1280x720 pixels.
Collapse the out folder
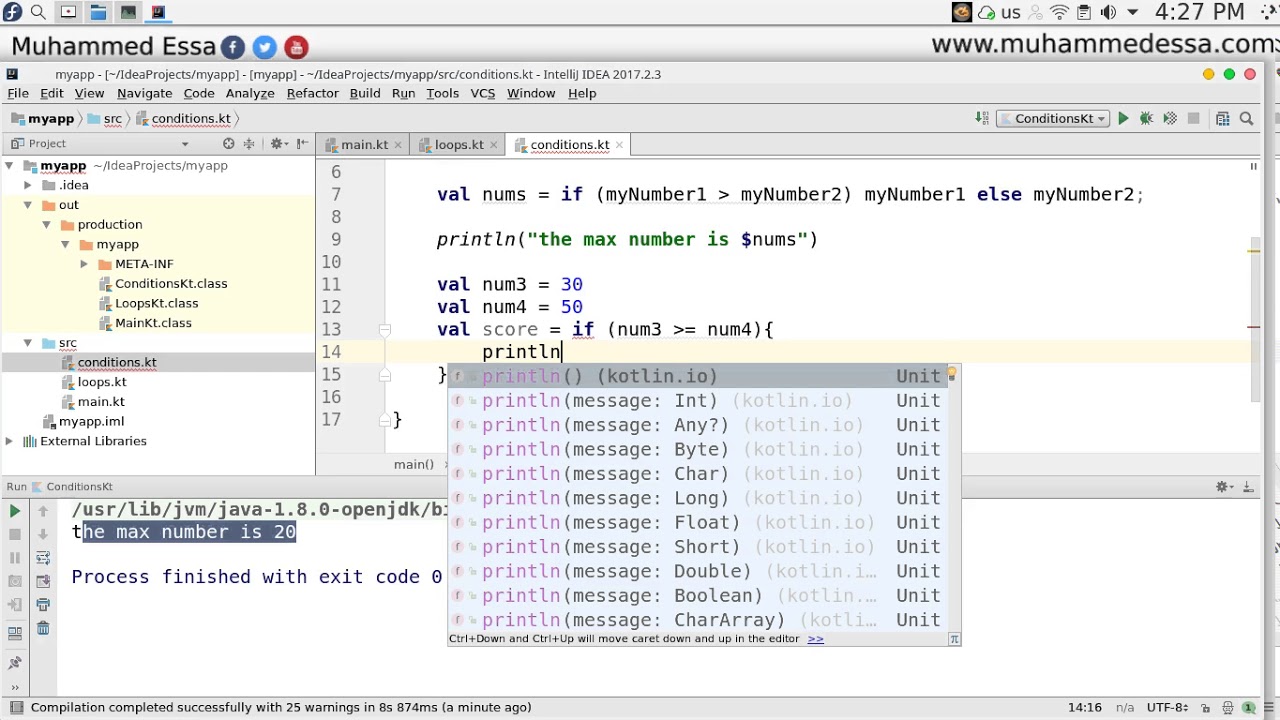[x=28, y=205]
